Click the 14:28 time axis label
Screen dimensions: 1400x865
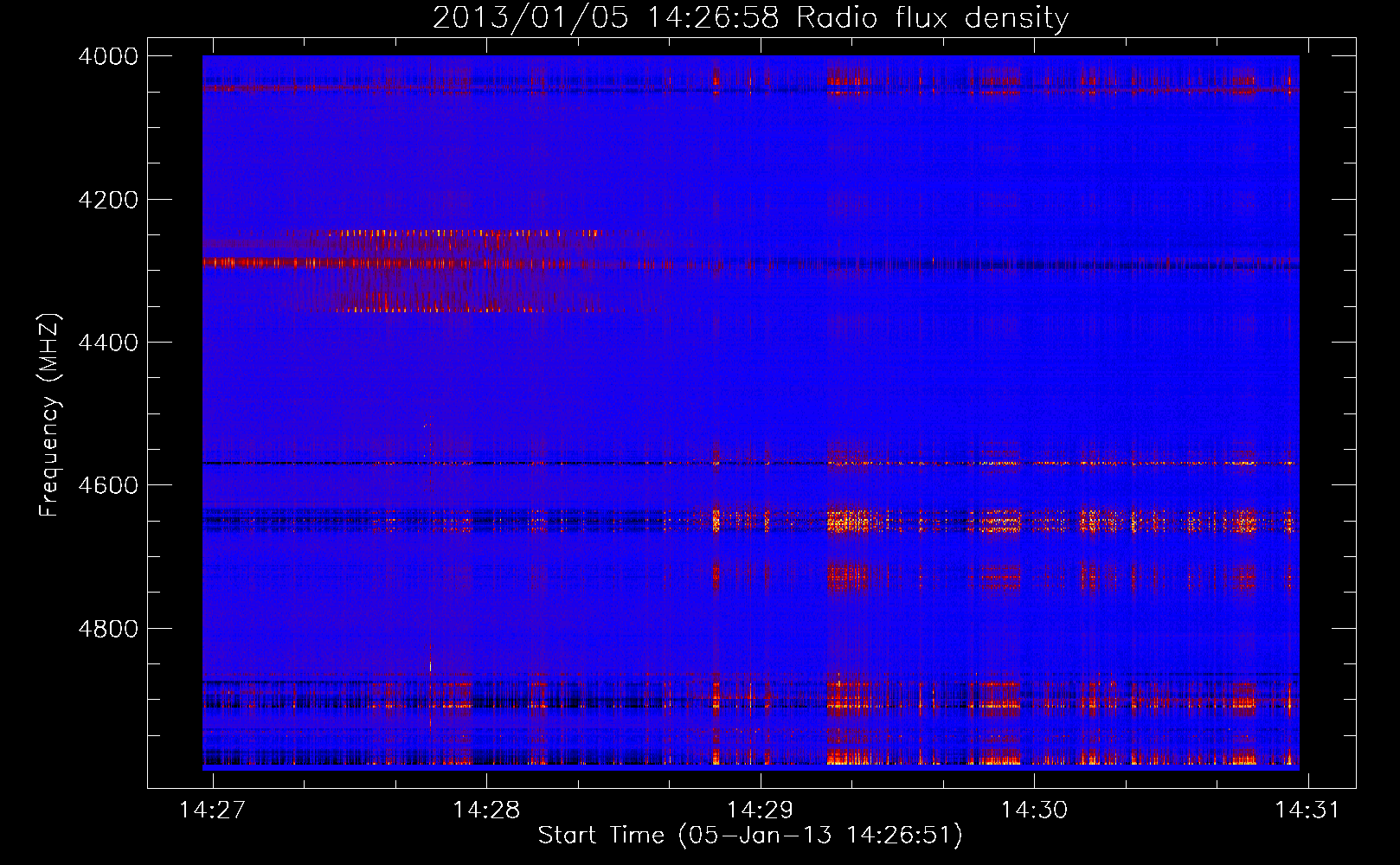(x=486, y=810)
